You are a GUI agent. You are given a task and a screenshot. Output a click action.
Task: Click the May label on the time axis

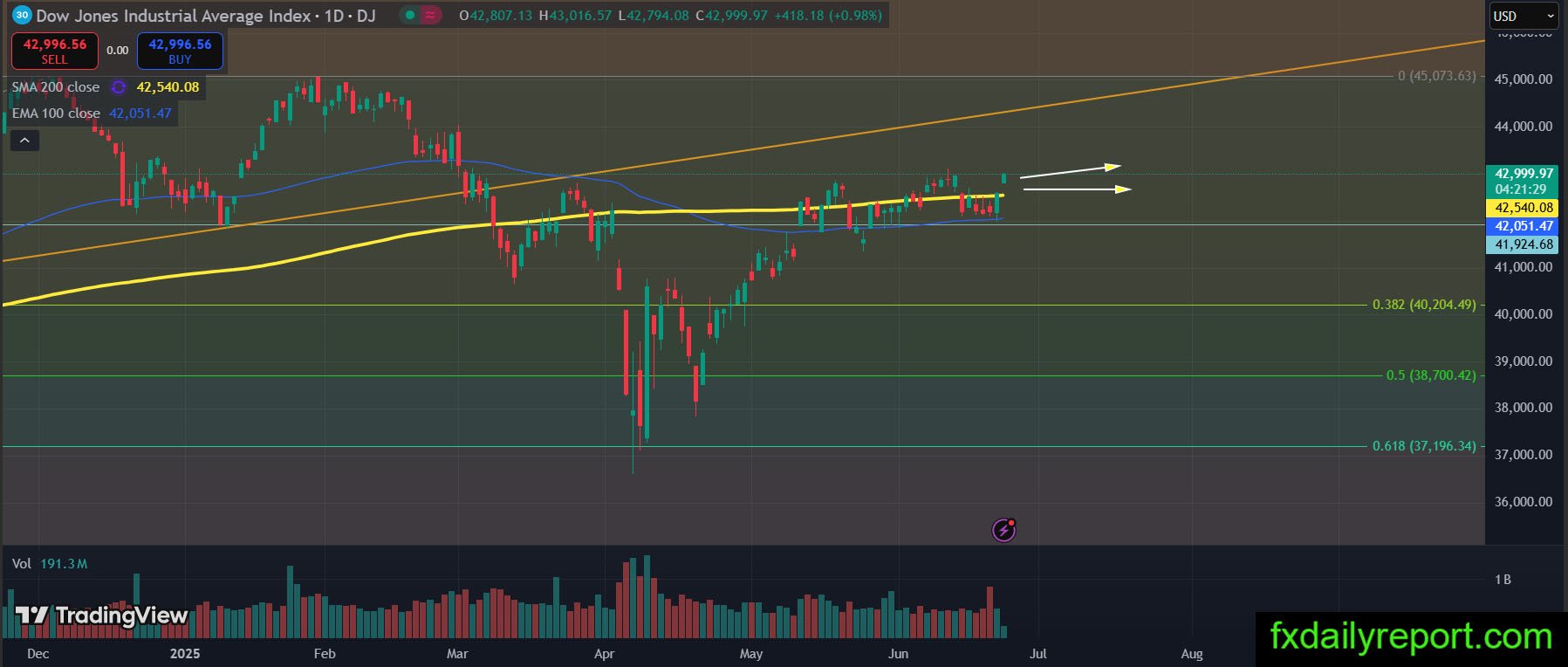tap(750, 654)
